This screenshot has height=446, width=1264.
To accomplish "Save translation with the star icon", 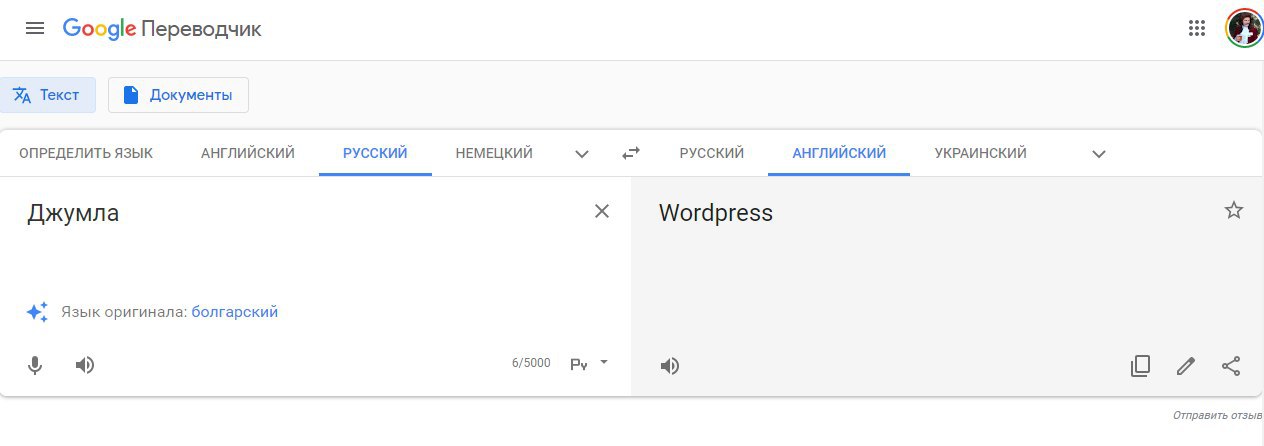I will tap(1234, 210).
